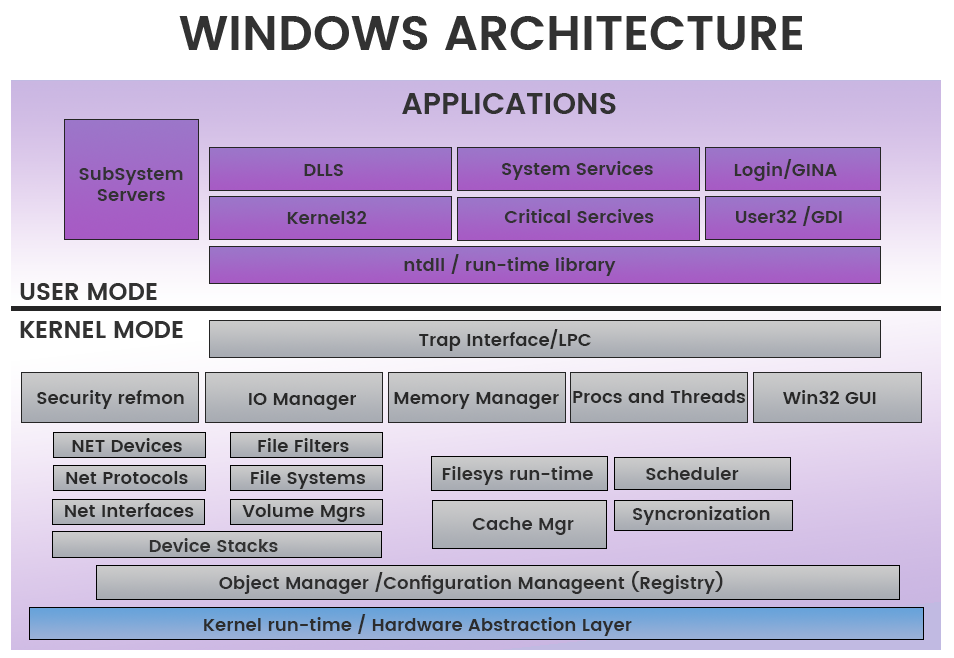This screenshot has height=658, width=954.
Task: Click the Memory Manager box
Action: click(476, 398)
